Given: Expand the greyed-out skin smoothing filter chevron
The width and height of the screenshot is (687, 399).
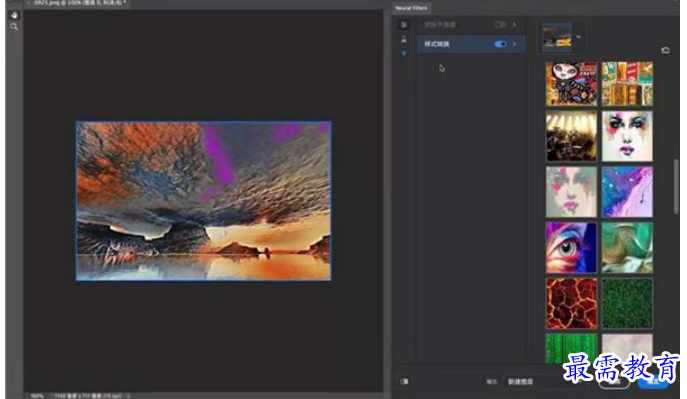Looking at the screenshot, I should point(514,25).
